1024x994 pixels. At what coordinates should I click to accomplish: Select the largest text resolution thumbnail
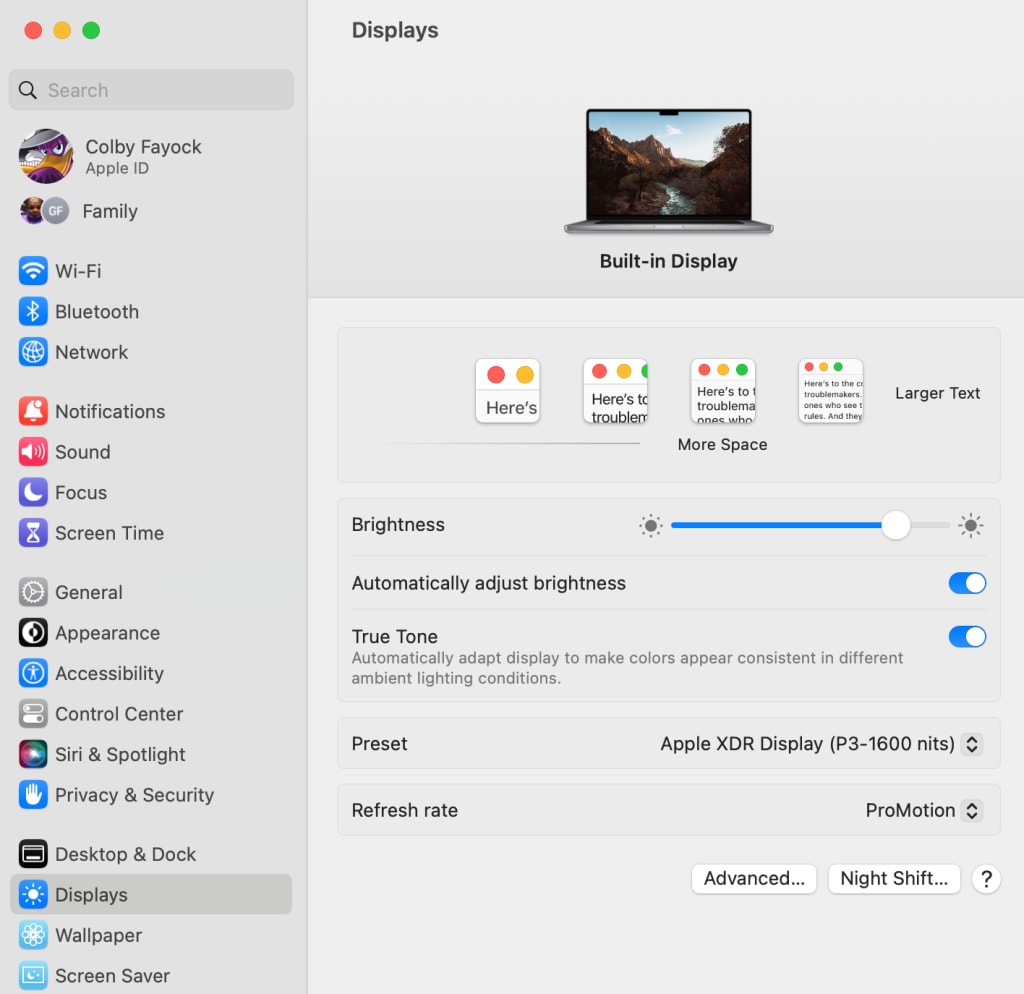(x=507, y=391)
